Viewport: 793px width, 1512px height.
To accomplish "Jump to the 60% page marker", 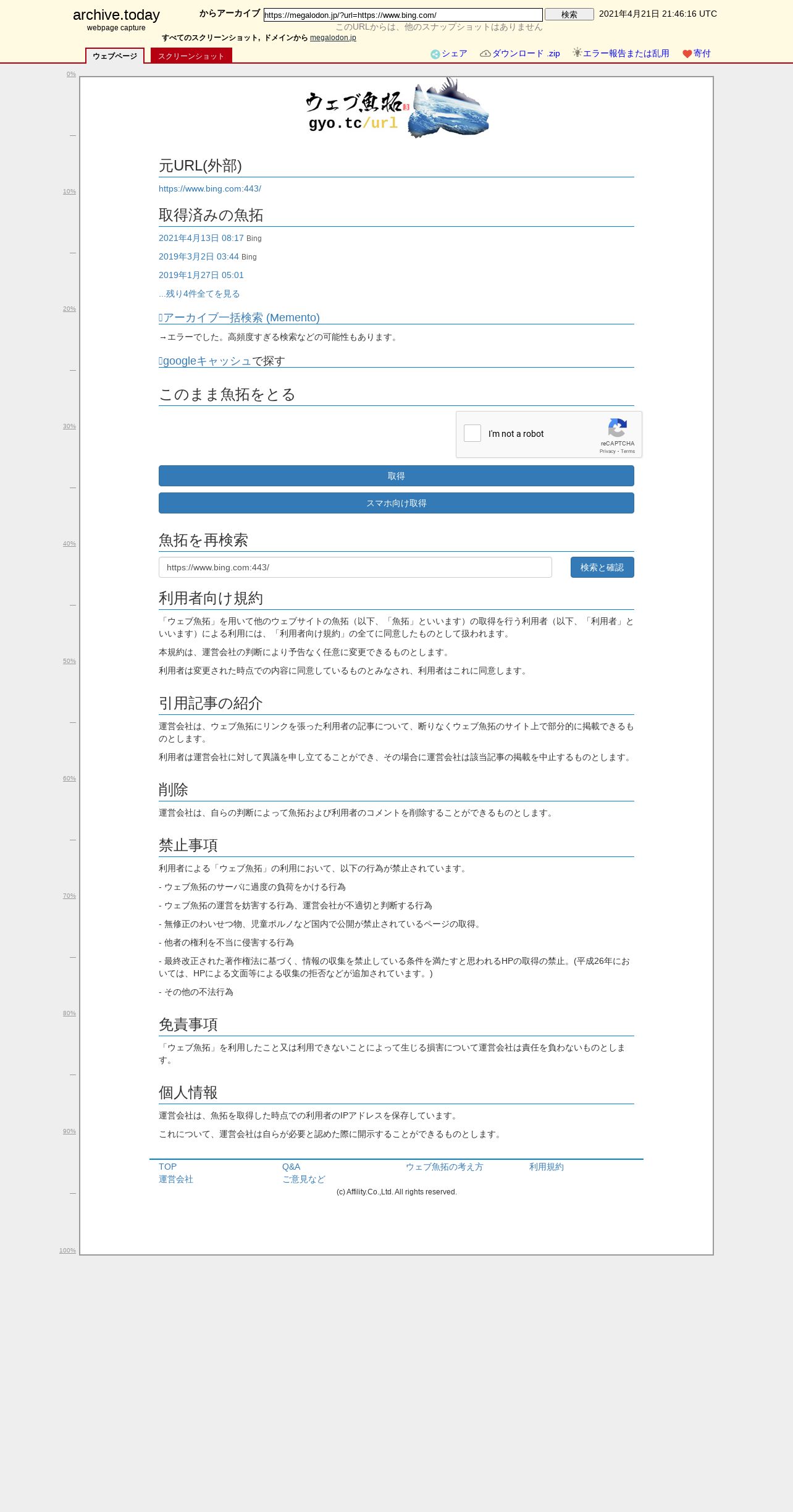I will click(69, 779).
